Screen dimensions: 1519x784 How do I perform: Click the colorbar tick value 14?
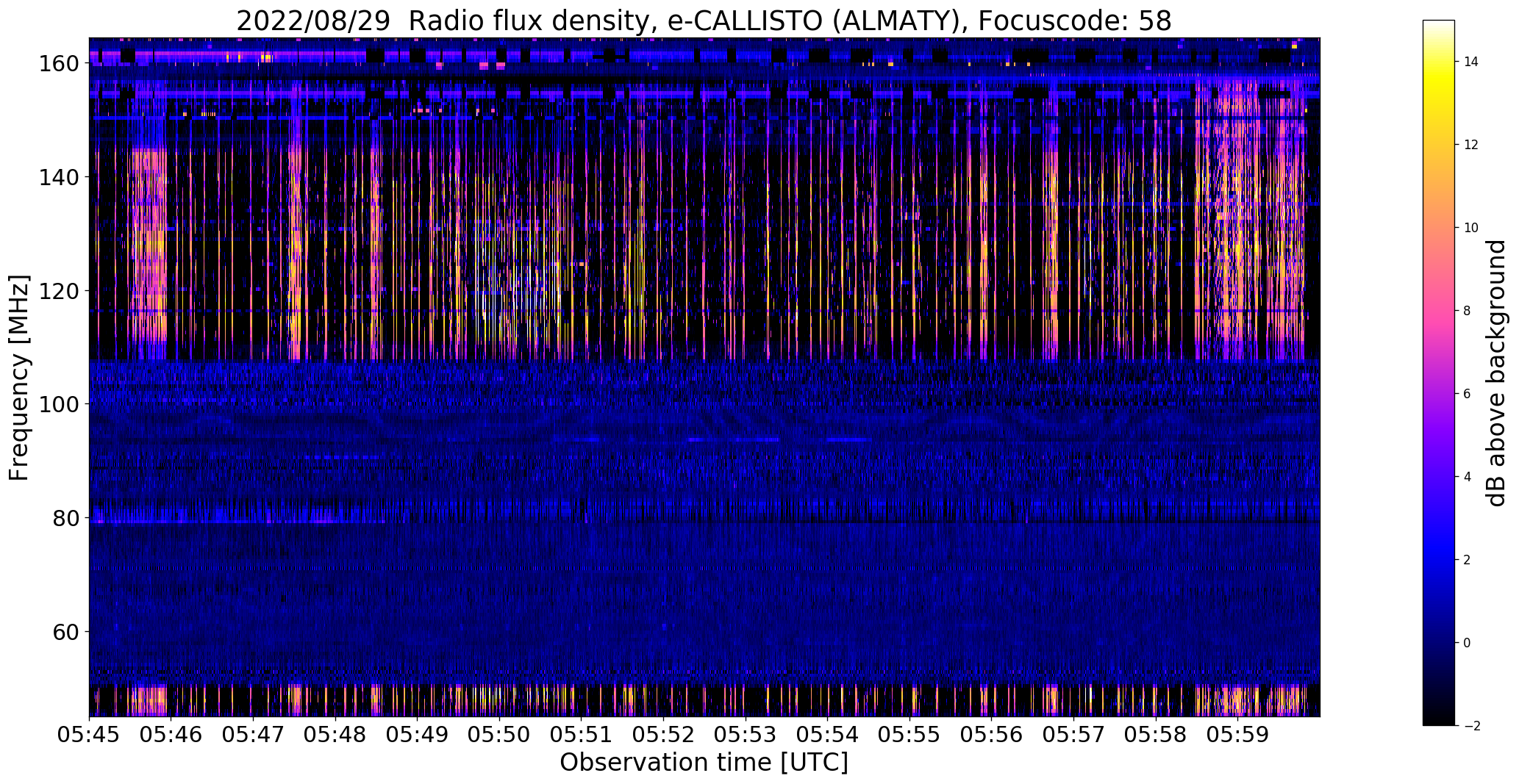[x=1471, y=62]
